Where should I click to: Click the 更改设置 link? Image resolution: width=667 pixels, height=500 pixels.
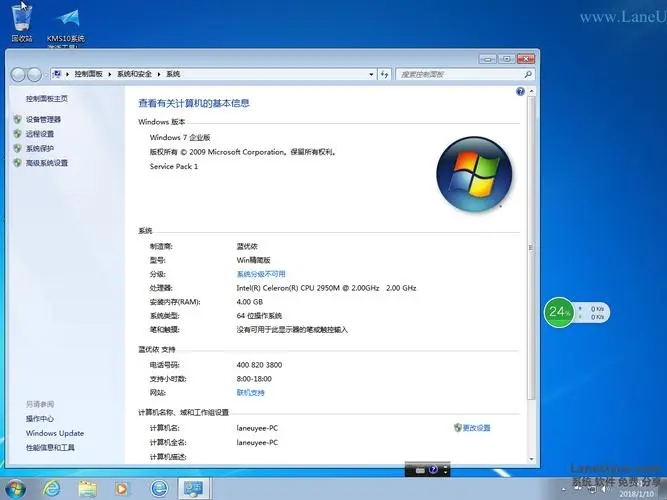pyautogui.click(x=476, y=428)
